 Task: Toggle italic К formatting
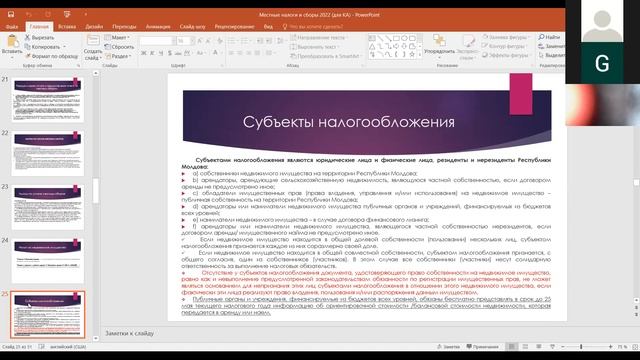152,53
